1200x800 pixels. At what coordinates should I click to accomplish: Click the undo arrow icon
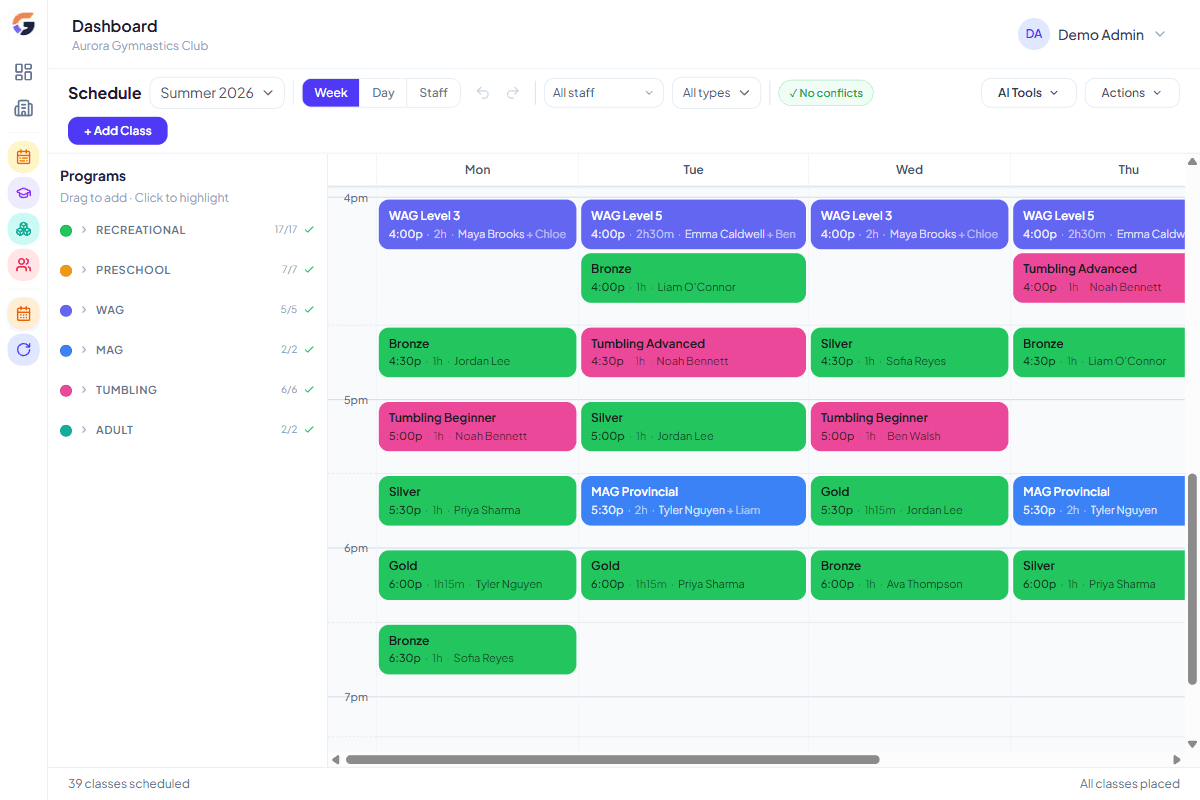pos(483,93)
